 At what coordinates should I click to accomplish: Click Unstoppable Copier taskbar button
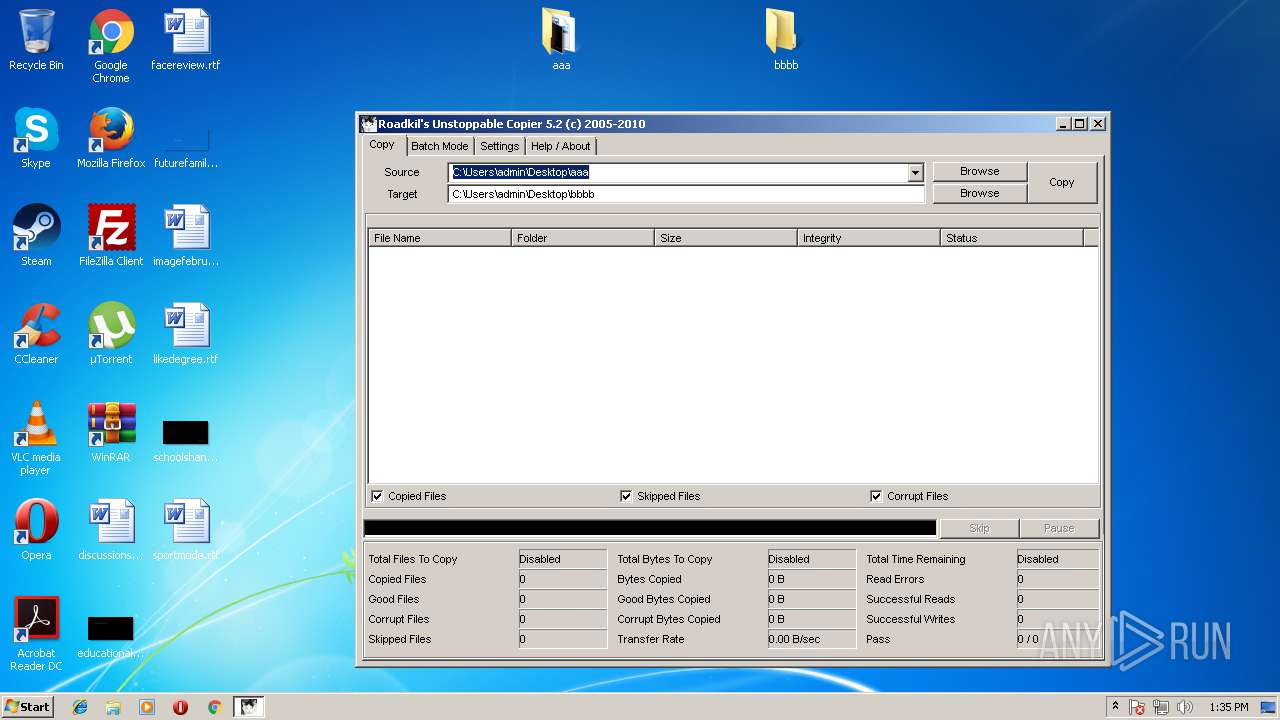(x=248, y=707)
